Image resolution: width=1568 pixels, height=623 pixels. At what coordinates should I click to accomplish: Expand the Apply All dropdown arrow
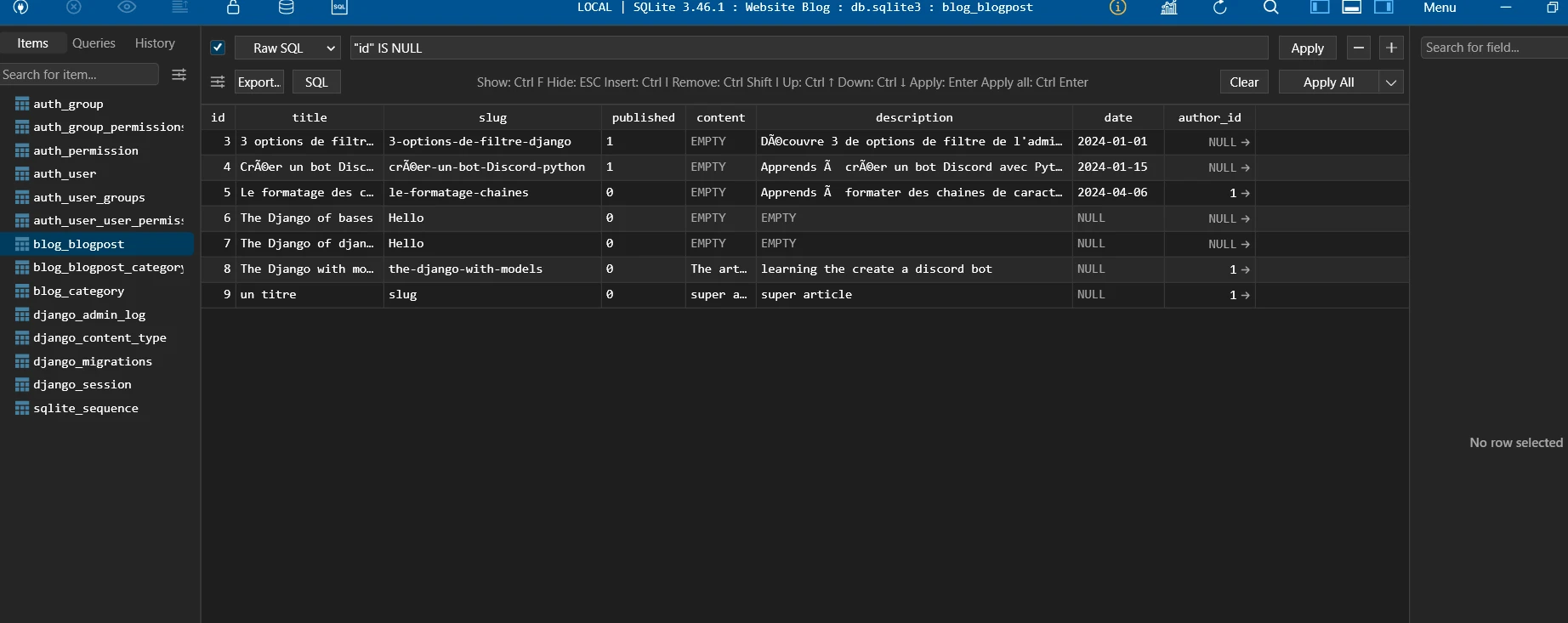[x=1391, y=82]
